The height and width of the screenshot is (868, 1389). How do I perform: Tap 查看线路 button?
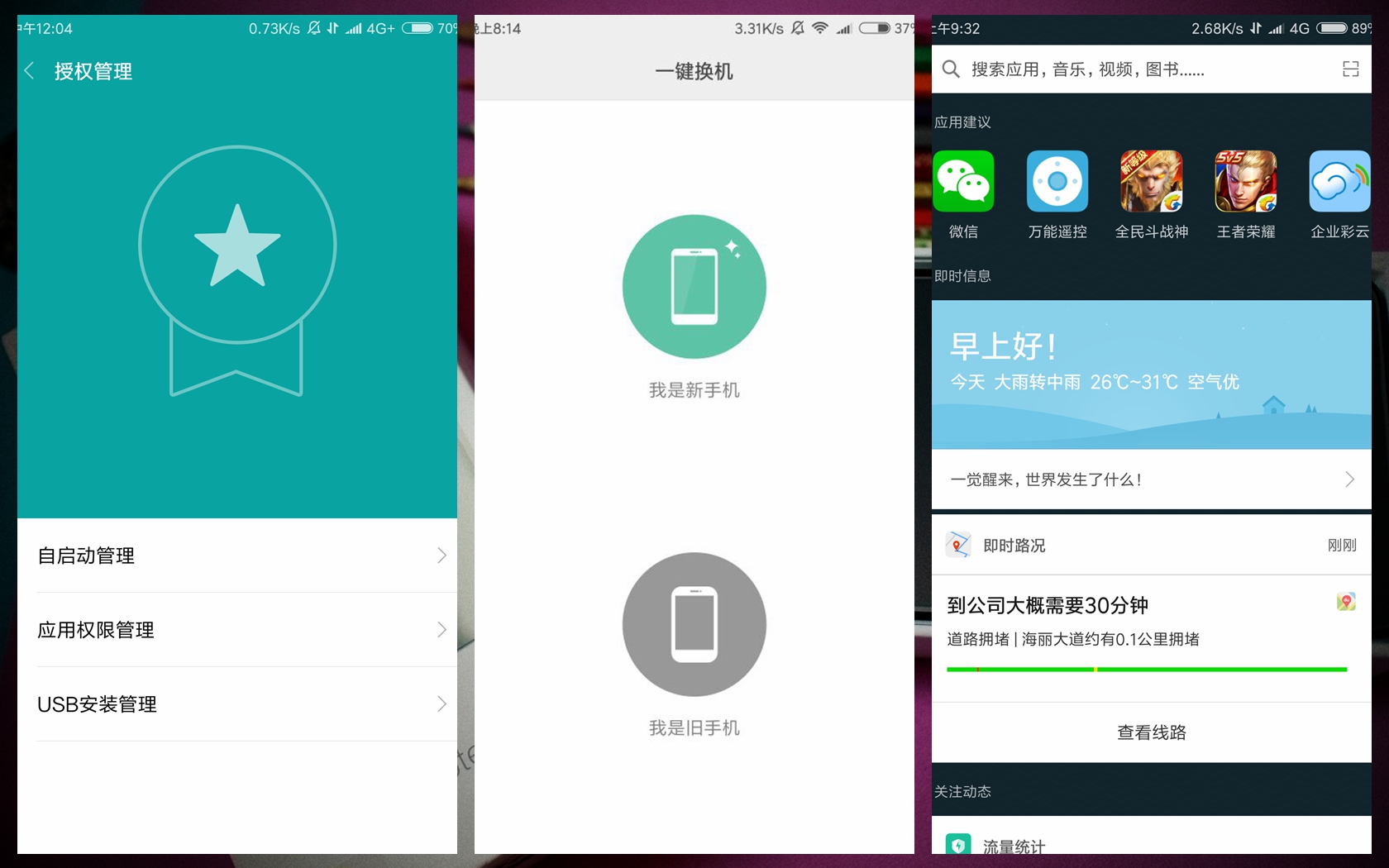1152,732
